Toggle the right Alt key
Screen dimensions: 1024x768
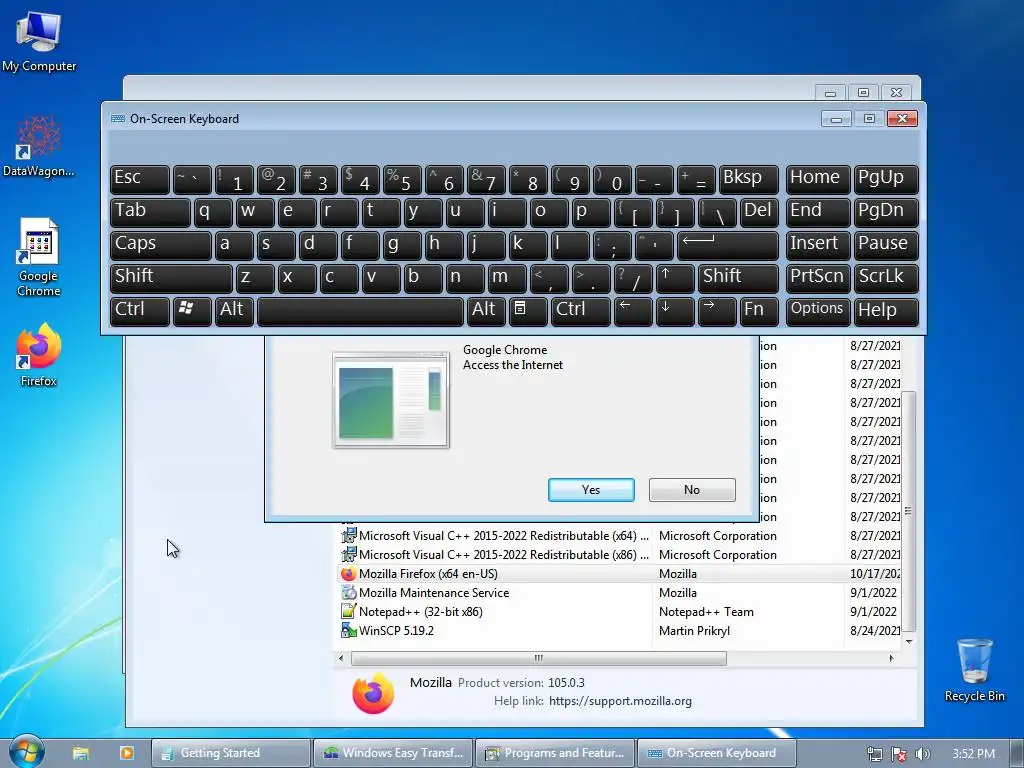tap(486, 311)
